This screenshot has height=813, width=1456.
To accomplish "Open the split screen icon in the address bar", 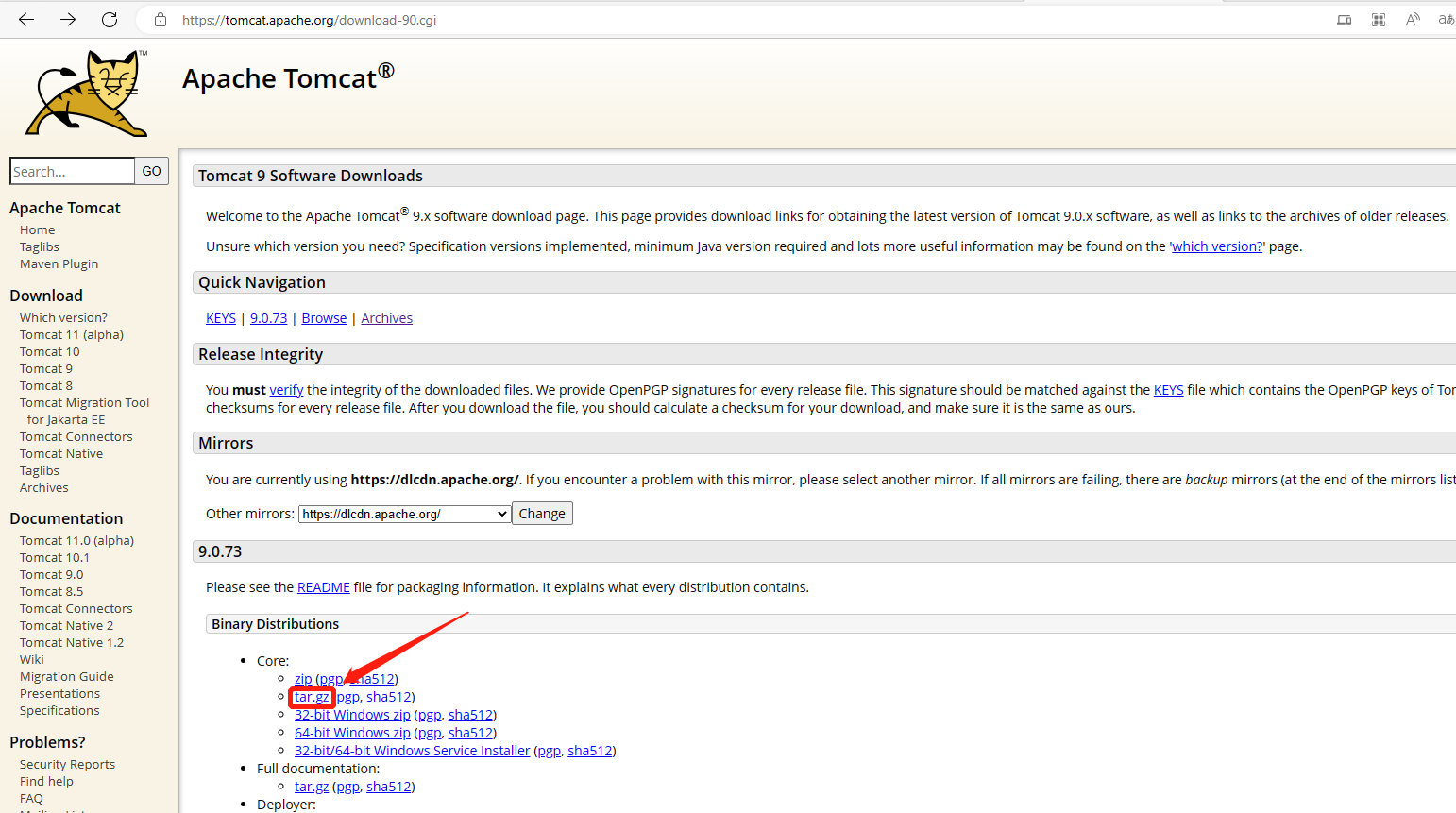I will [1345, 20].
